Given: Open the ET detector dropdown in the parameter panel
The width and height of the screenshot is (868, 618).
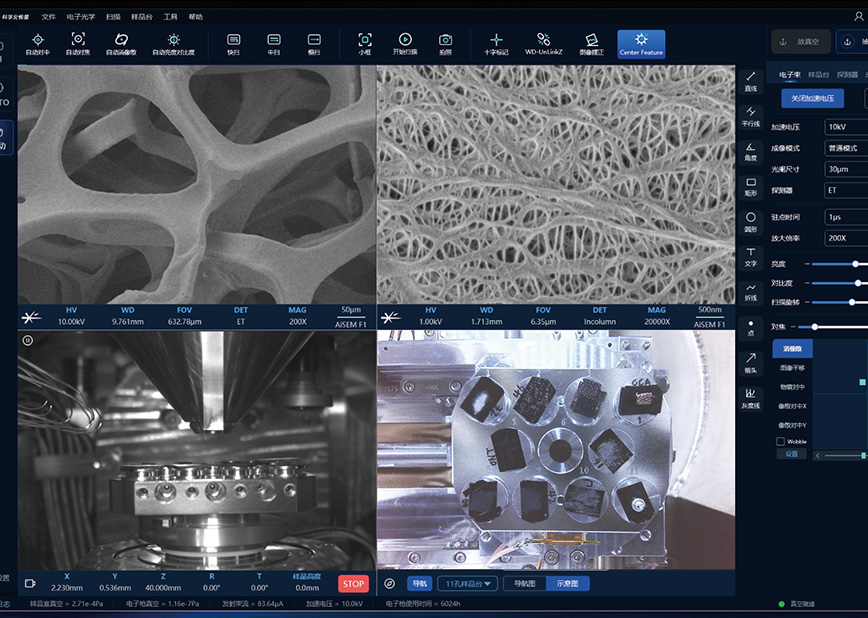Looking at the screenshot, I should (846, 190).
